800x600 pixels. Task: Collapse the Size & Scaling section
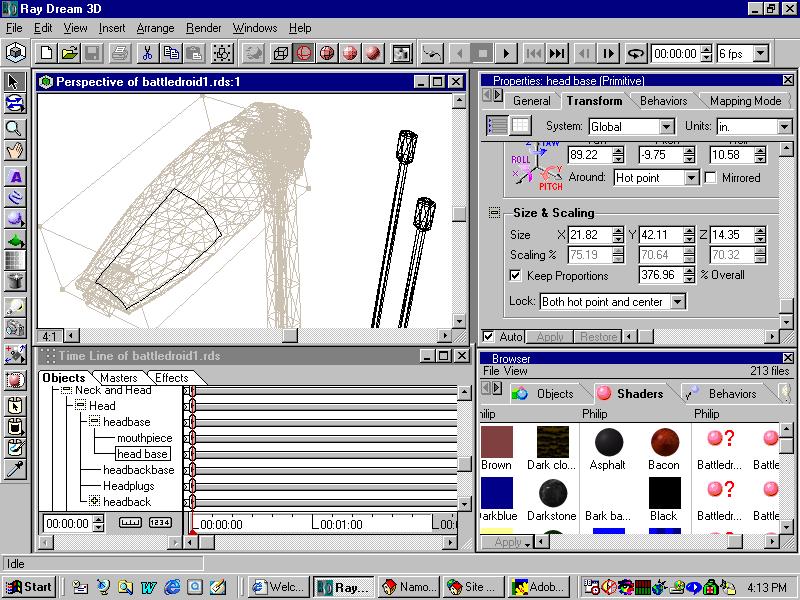pos(494,212)
